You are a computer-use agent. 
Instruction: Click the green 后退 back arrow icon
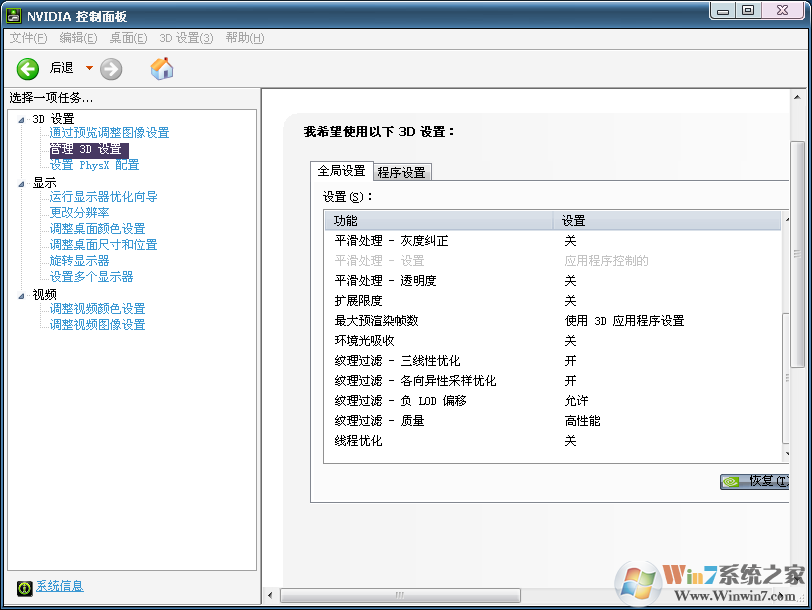pyautogui.click(x=27, y=68)
